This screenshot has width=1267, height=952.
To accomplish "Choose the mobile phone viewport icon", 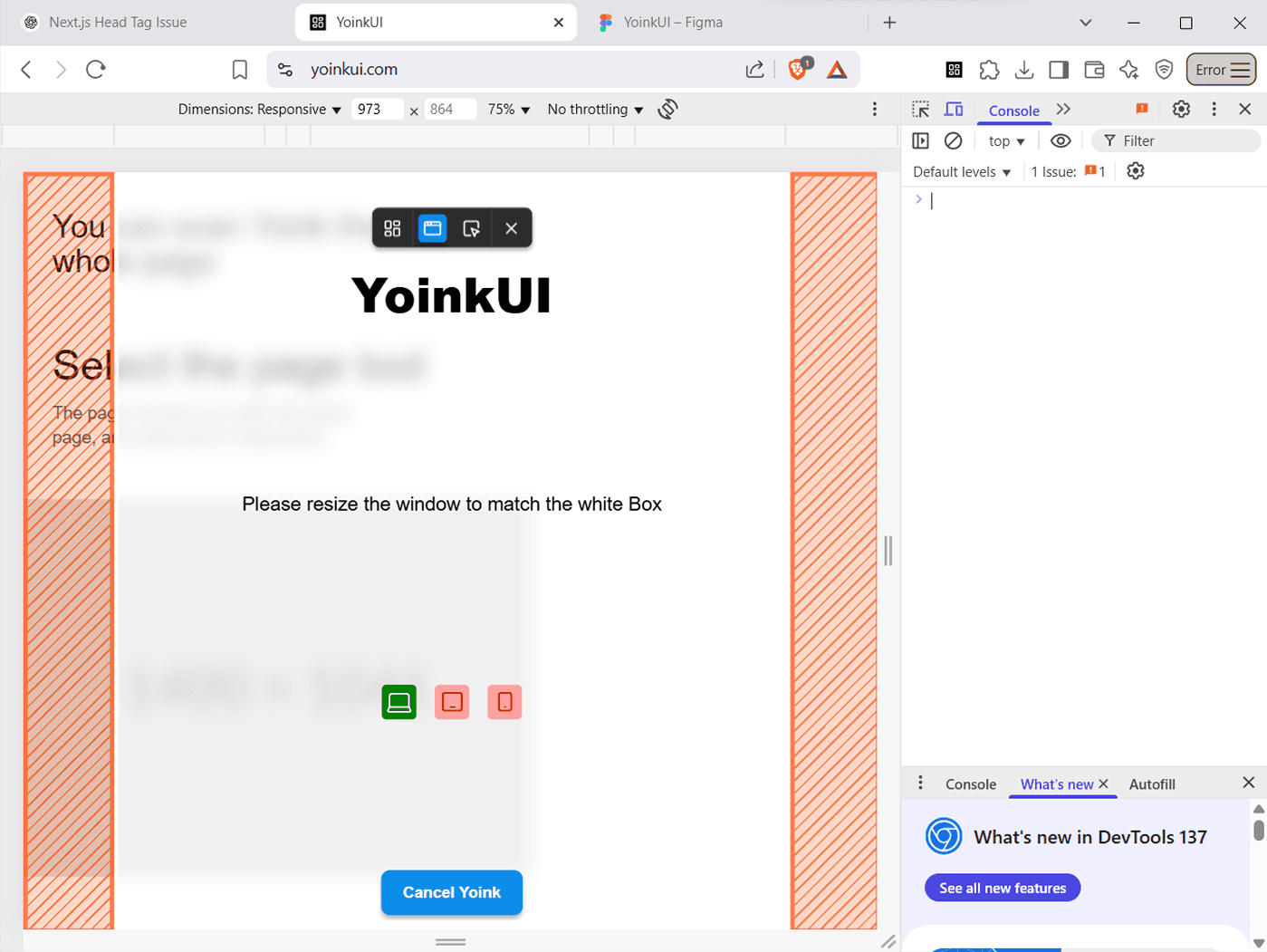I will pos(504,702).
